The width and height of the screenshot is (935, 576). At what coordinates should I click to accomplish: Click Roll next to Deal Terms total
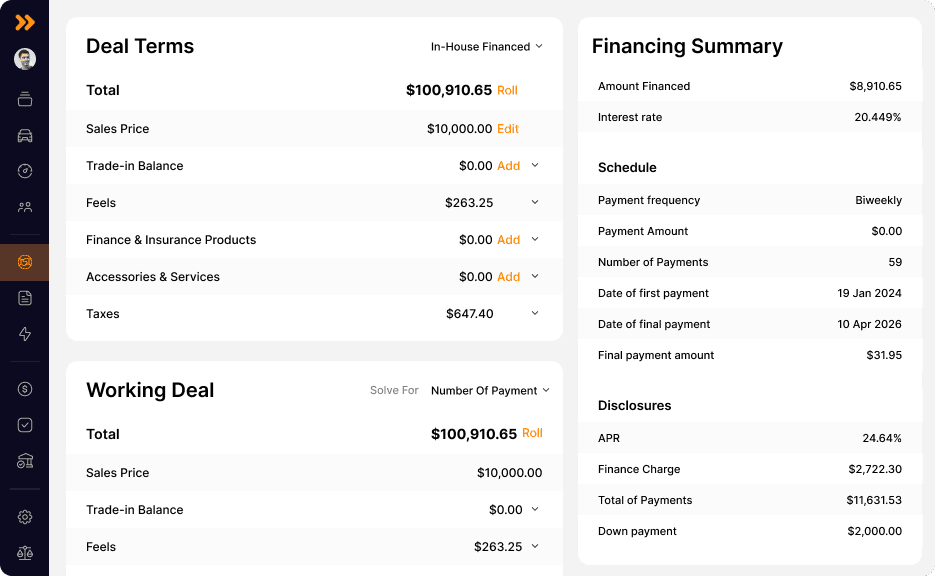click(507, 91)
